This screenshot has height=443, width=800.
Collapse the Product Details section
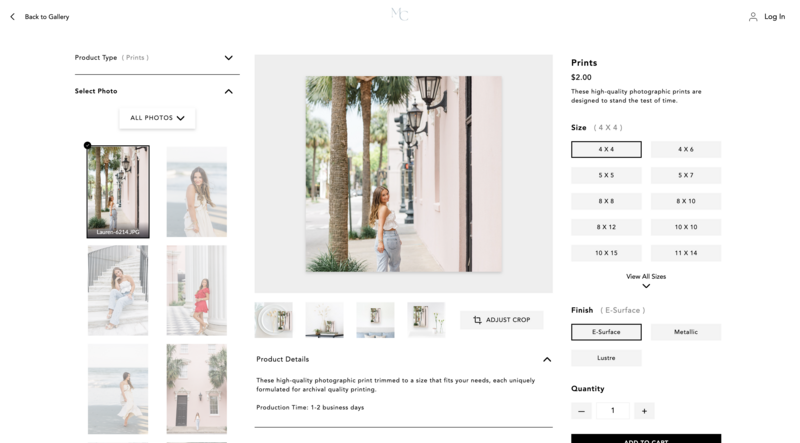tap(546, 359)
